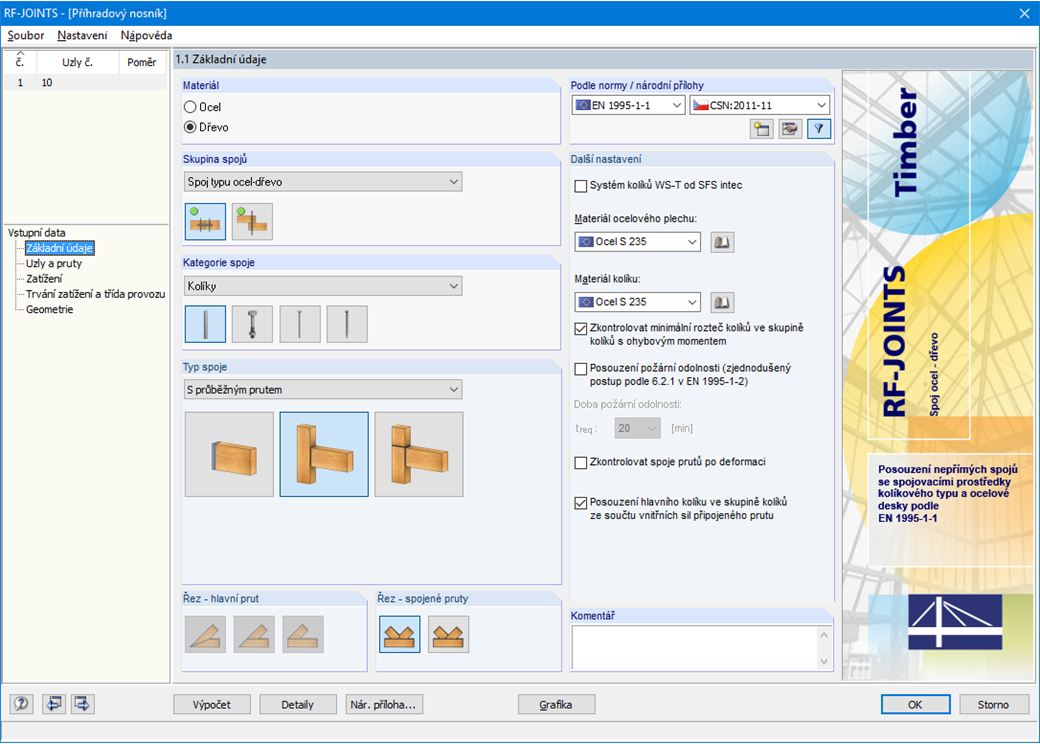Click the Uzly č. column header
The height and width of the screenshot is (744, 1040).
pyautogui.click(x=78, y=62)
